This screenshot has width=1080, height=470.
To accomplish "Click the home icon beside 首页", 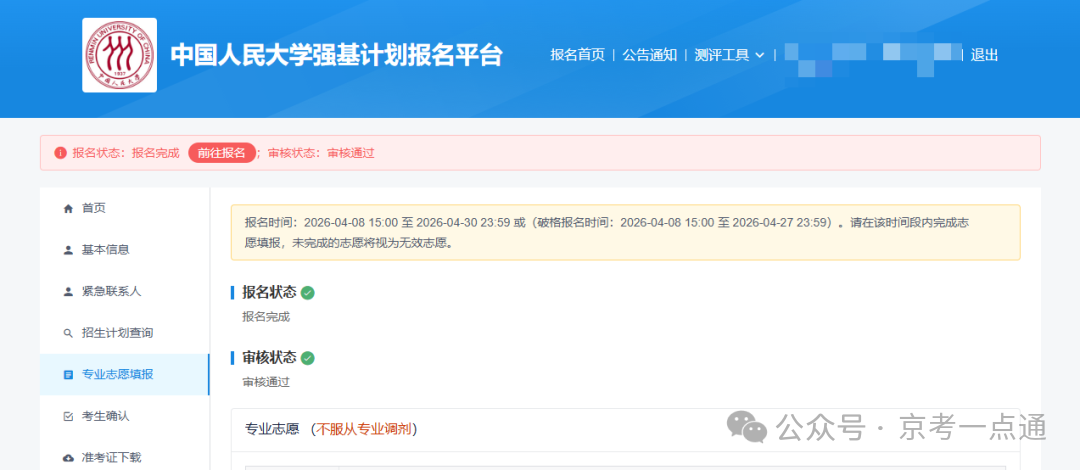I will pyautogui.click(x=68, y=209).
